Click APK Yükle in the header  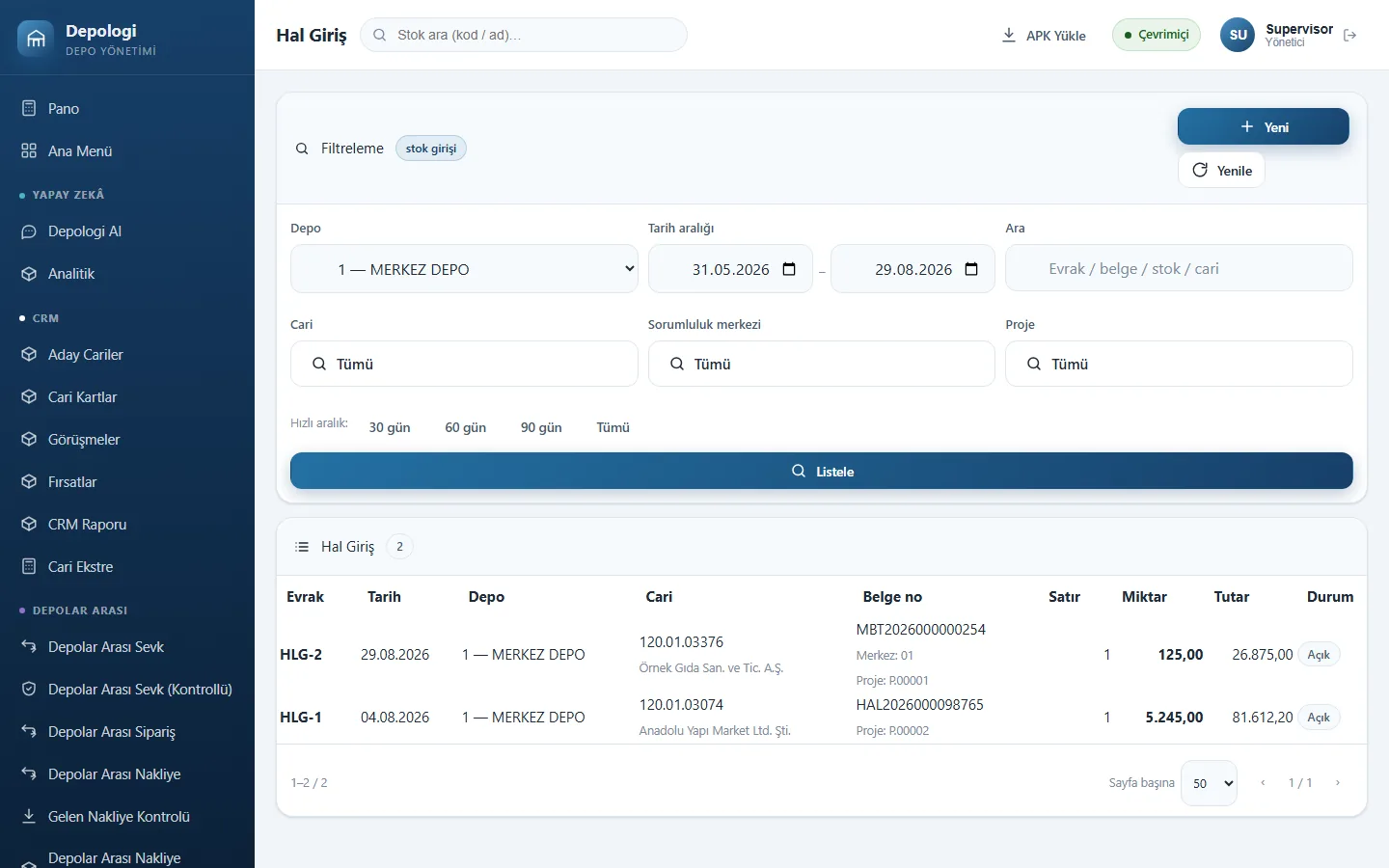coord(1044,36)
